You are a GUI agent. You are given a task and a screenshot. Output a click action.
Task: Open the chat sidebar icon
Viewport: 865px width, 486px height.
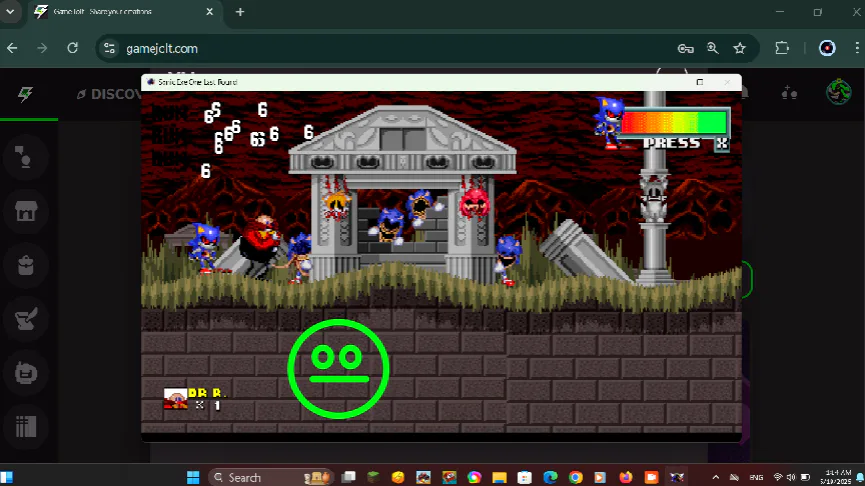pos(25,157)
